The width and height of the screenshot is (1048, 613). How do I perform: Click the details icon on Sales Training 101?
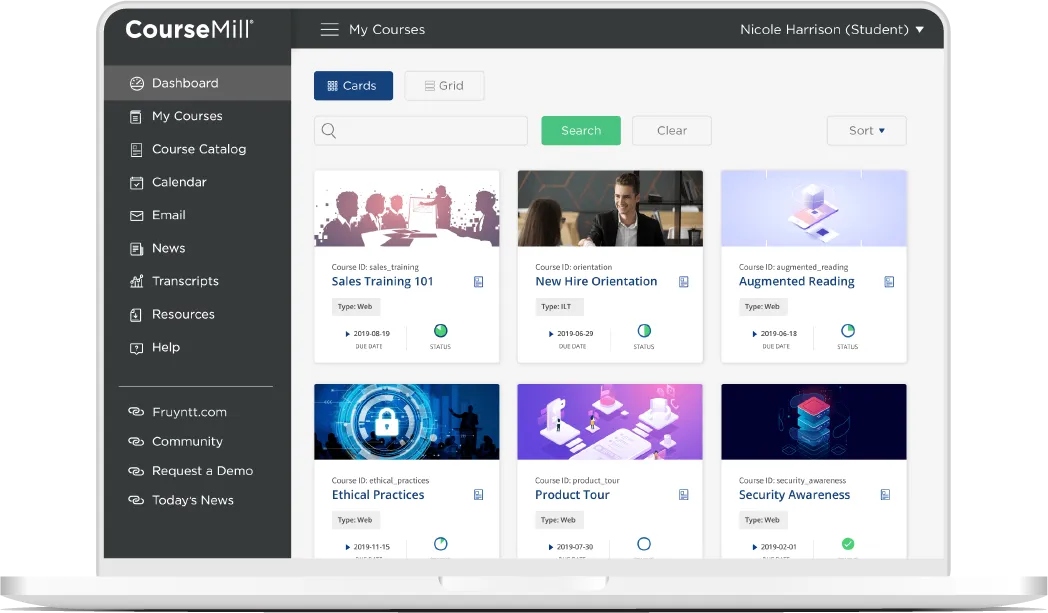pos(479,282)
